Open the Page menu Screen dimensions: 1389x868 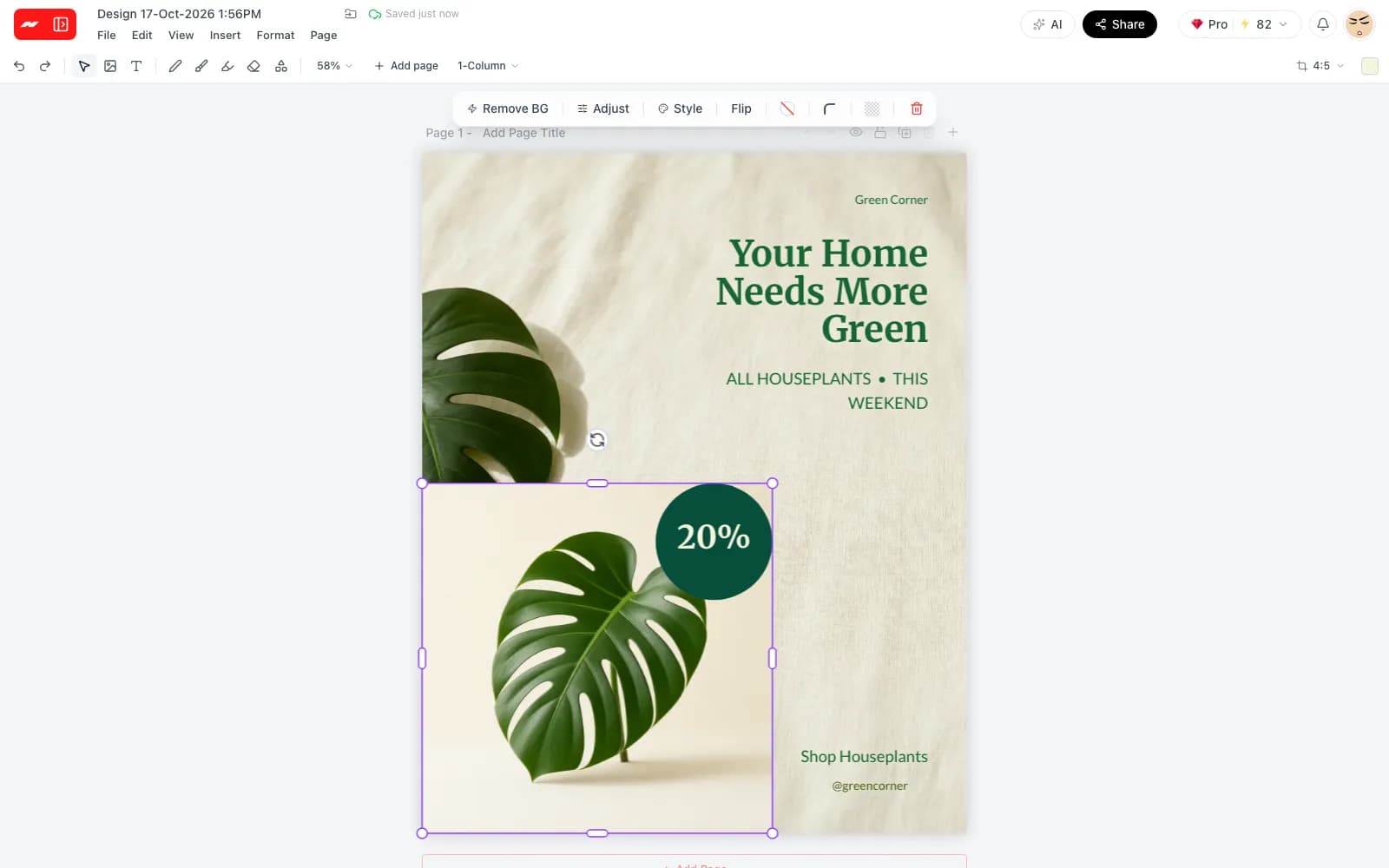324,36
